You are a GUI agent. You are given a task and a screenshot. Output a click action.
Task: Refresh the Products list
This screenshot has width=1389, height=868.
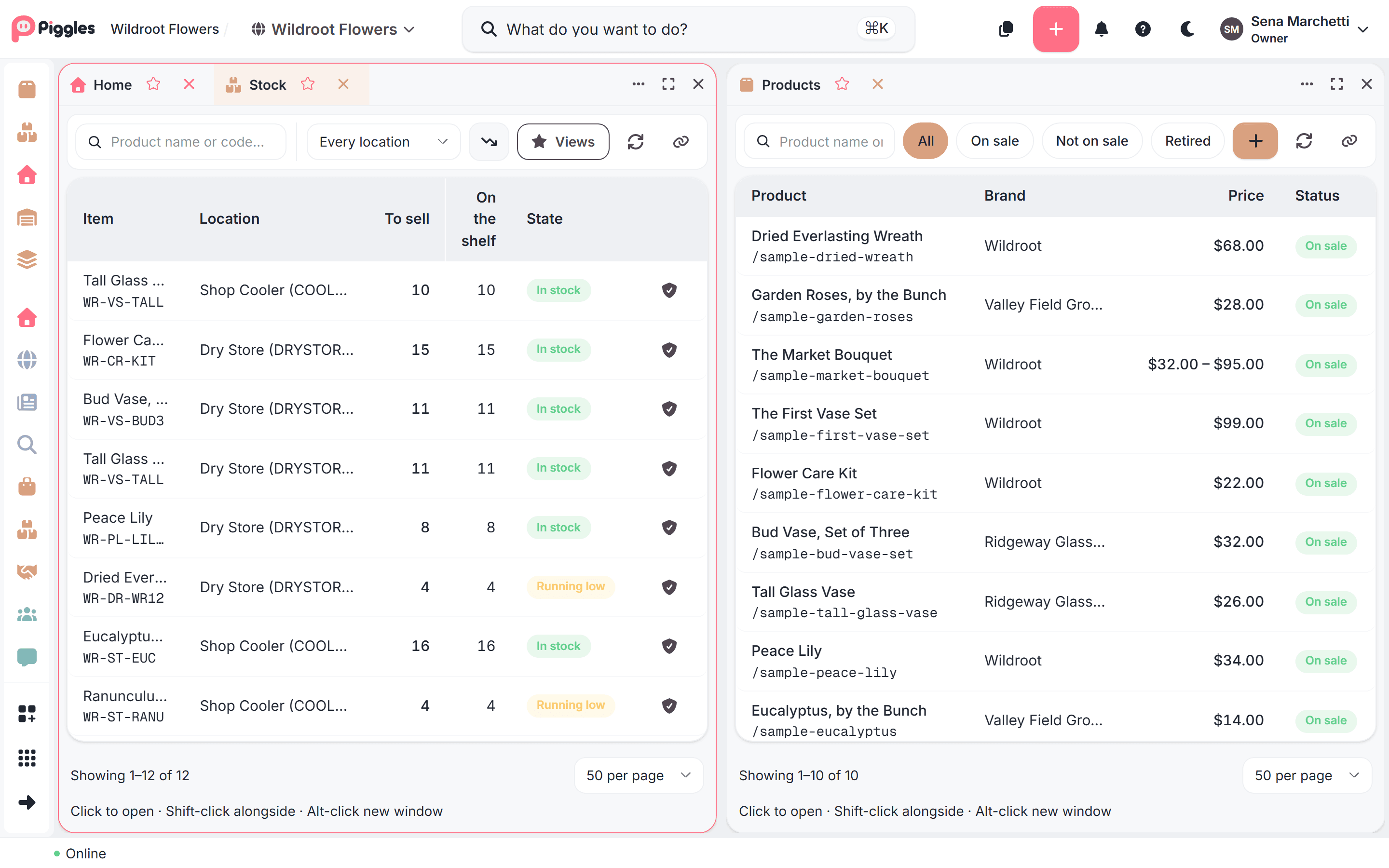(1304, 141)
